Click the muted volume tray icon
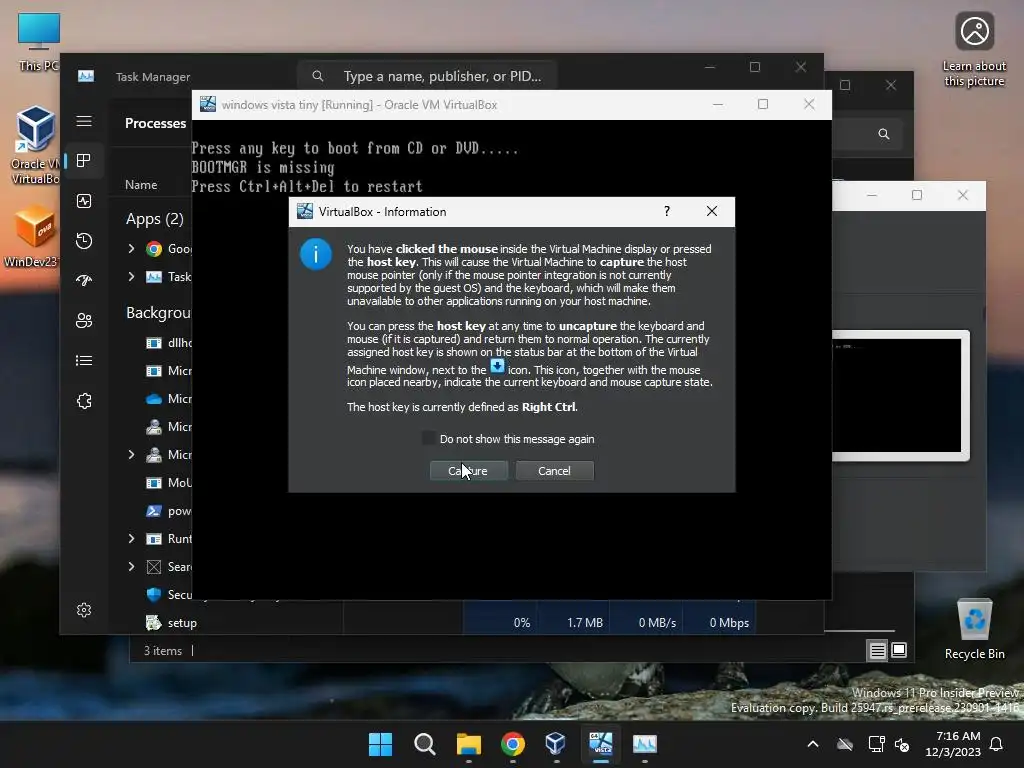 pyautogui.click(x=903, y=744)
